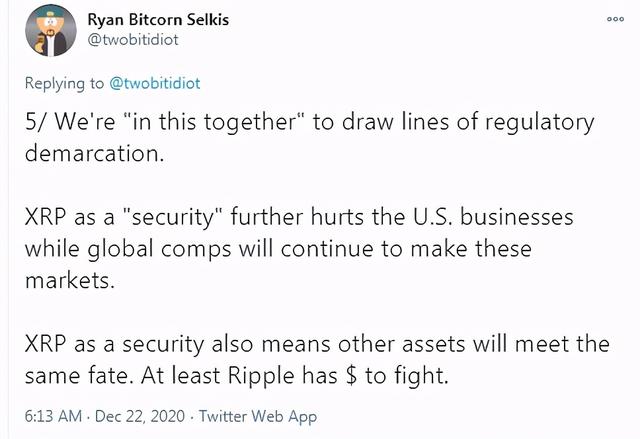Click the "5/" thread number in tweet
This screenshot has height=439, width=640.
click(x=39, y=122)
